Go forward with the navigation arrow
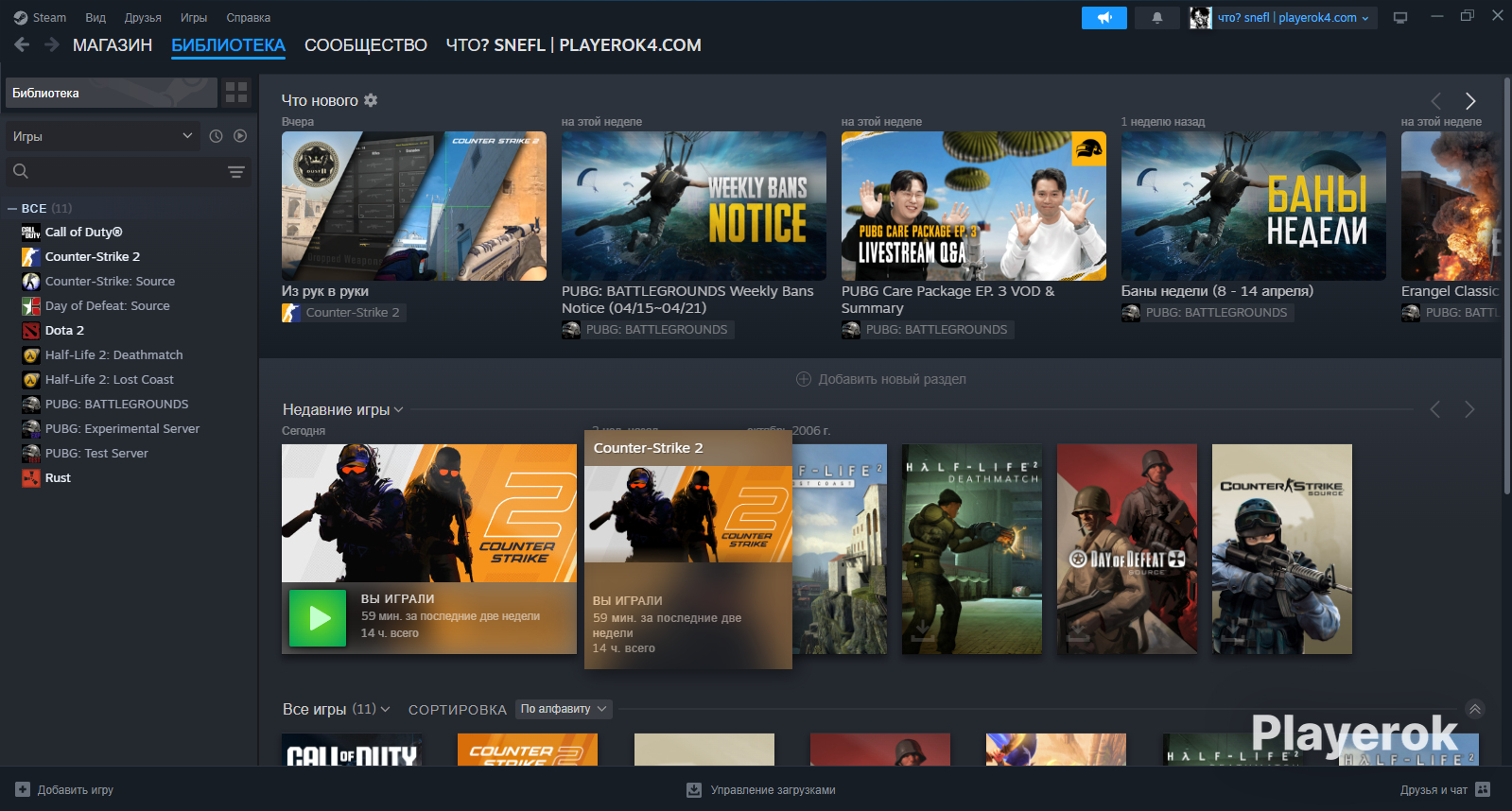 coord(52,44)
